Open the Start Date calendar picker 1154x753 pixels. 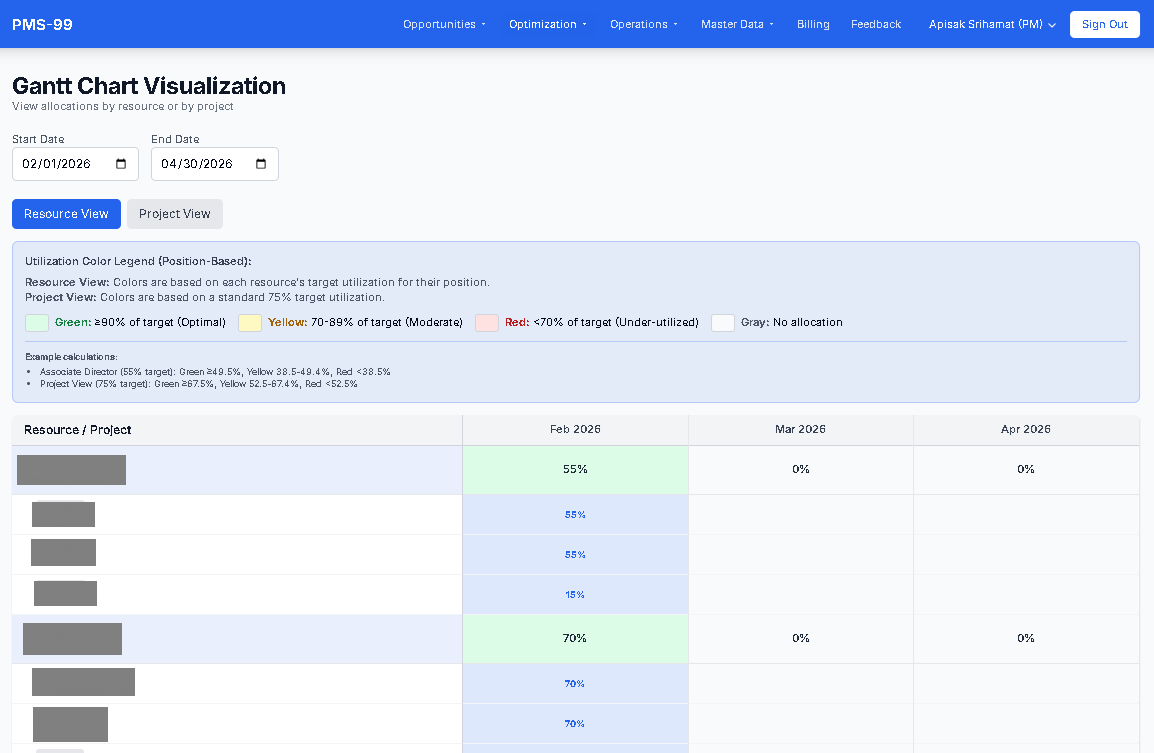click(x=123, y=163)
